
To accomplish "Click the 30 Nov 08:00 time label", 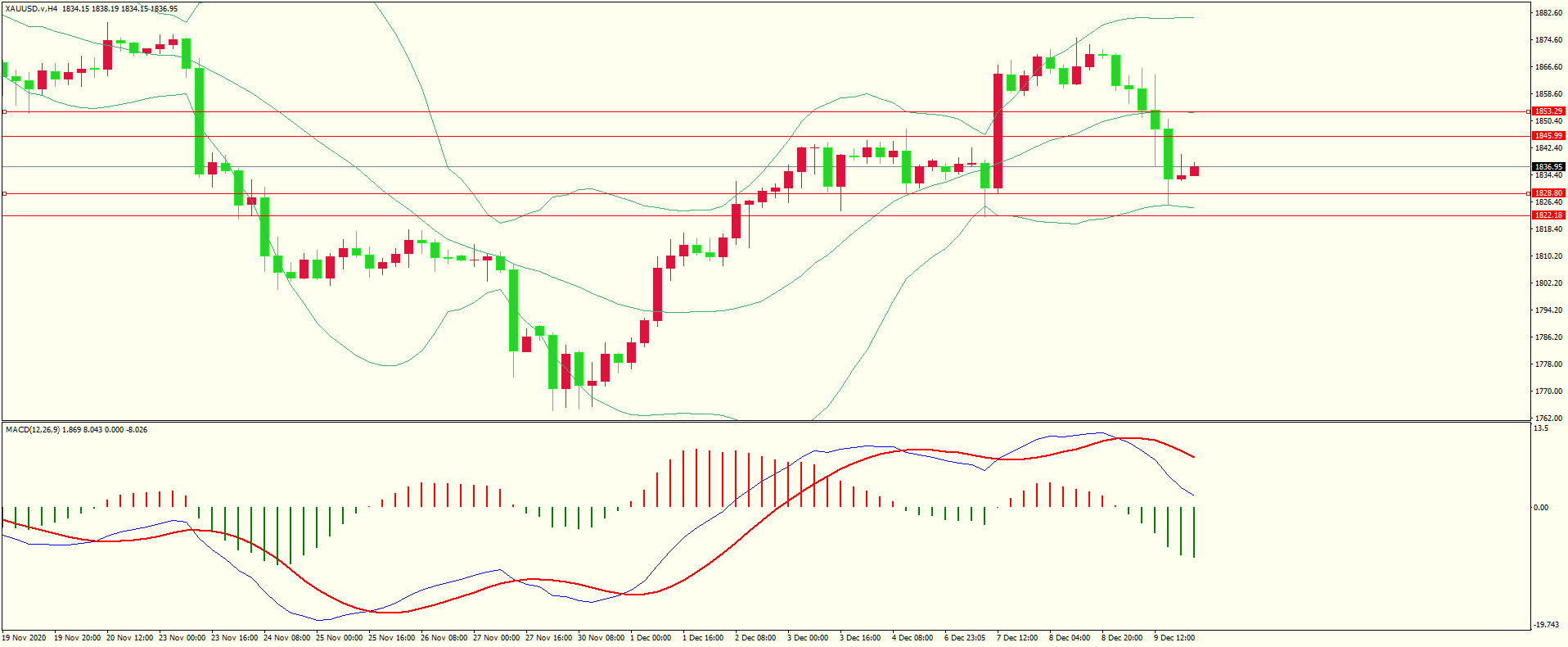I will click(602, 638).
